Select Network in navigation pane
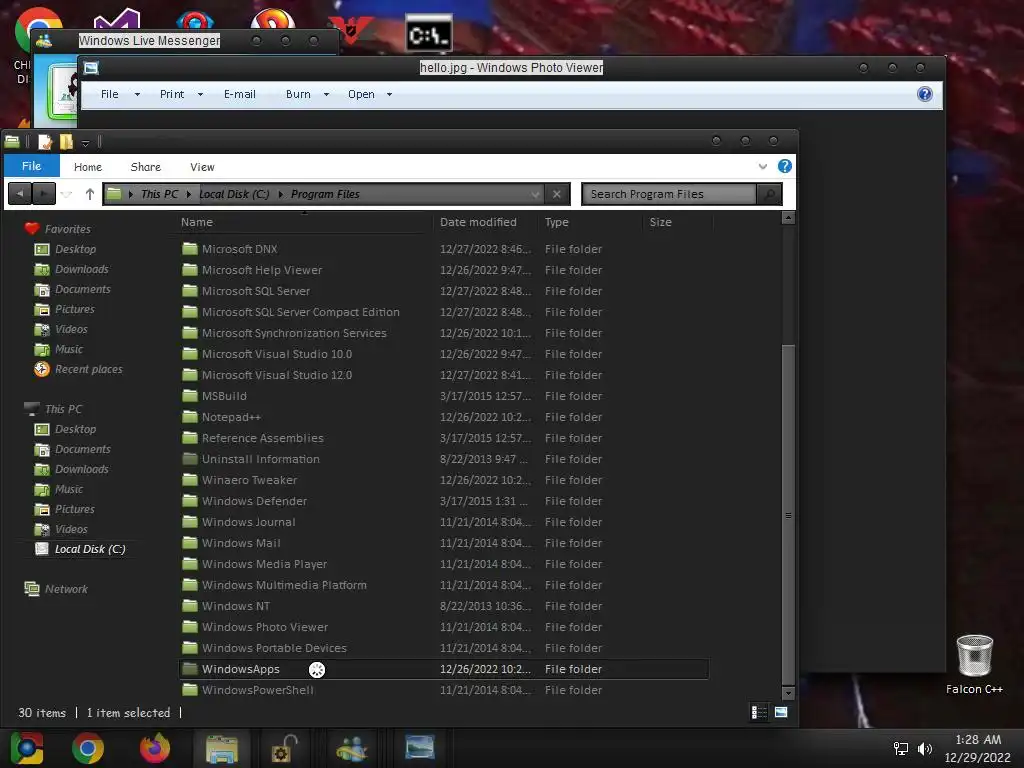This screenshot has height=768, width=1024. tap(66, 589)
